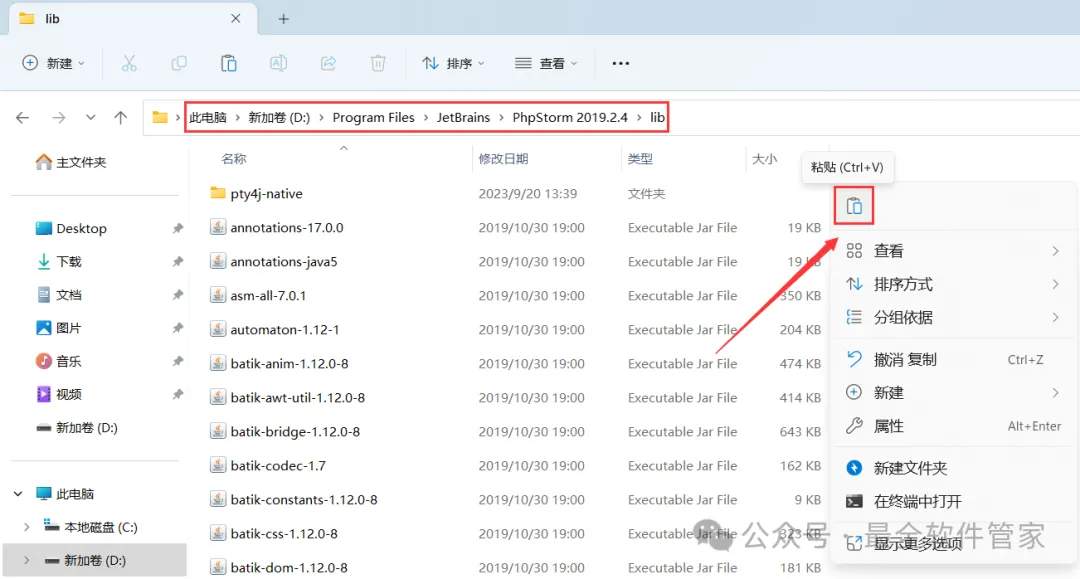Open the three-dot more options menu
The width and height of the screenshot is (1080, 579).
621,63
